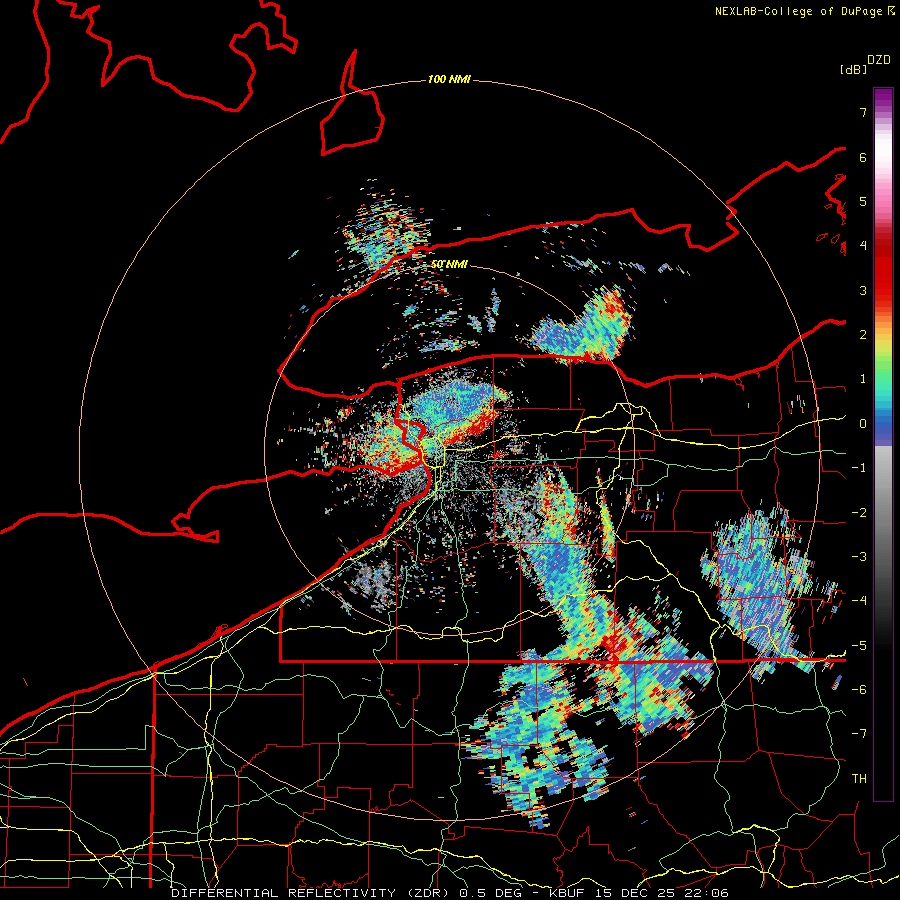Click the -5 dB value on color scale
Image resolution: width=900 pixels, height=900 pixels.
click(859, 645)
